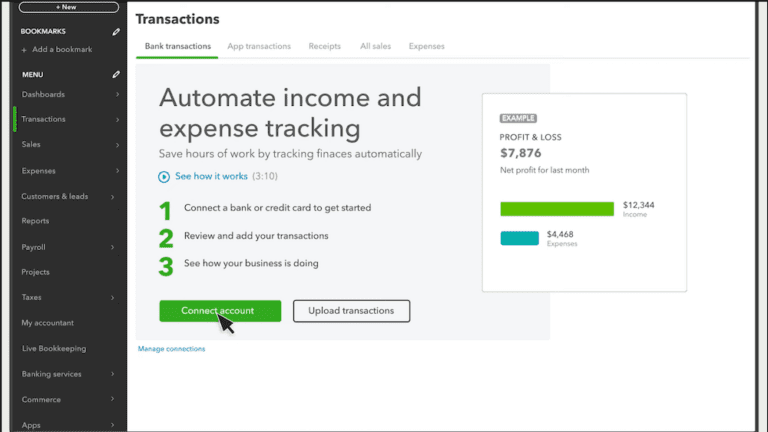The image size is (768, 432).
Task: Click the Upload transactions button
Action: coord(352,311)
